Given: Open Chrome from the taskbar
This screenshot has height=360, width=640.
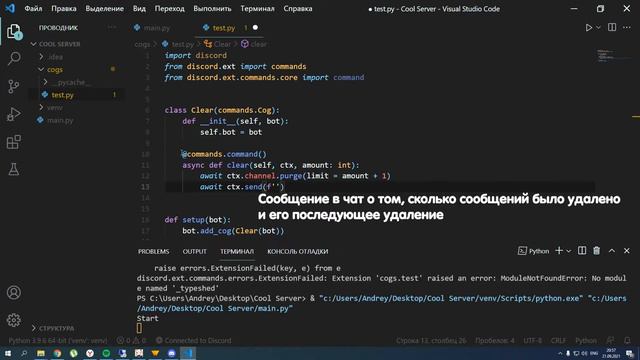Looking at the screenshot, I should (x=57, y=353).
